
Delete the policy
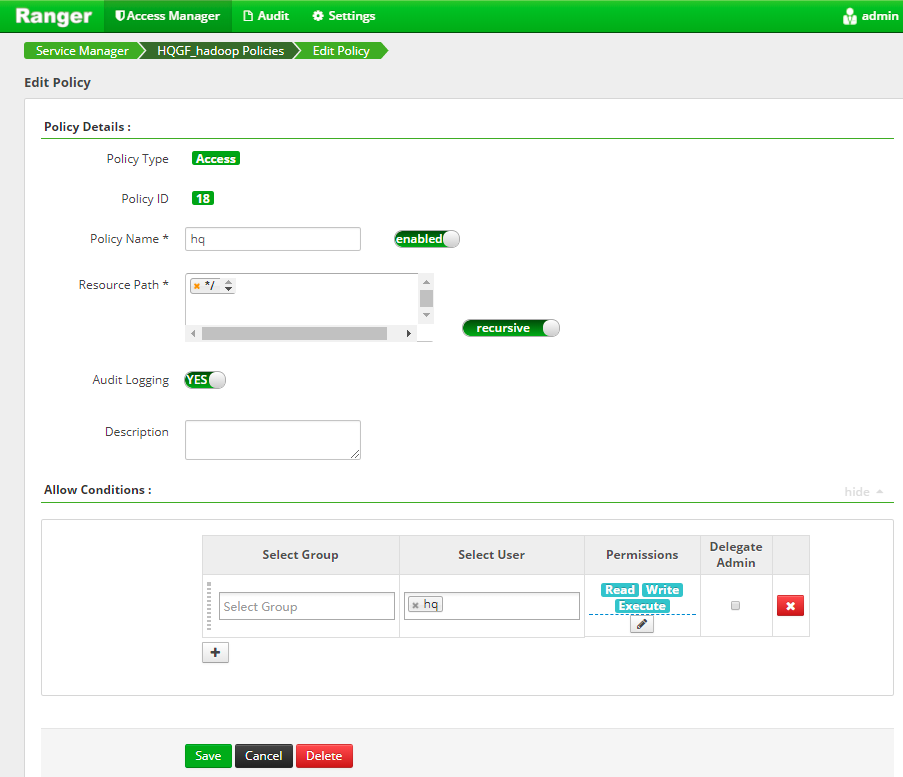click(324, 756)
